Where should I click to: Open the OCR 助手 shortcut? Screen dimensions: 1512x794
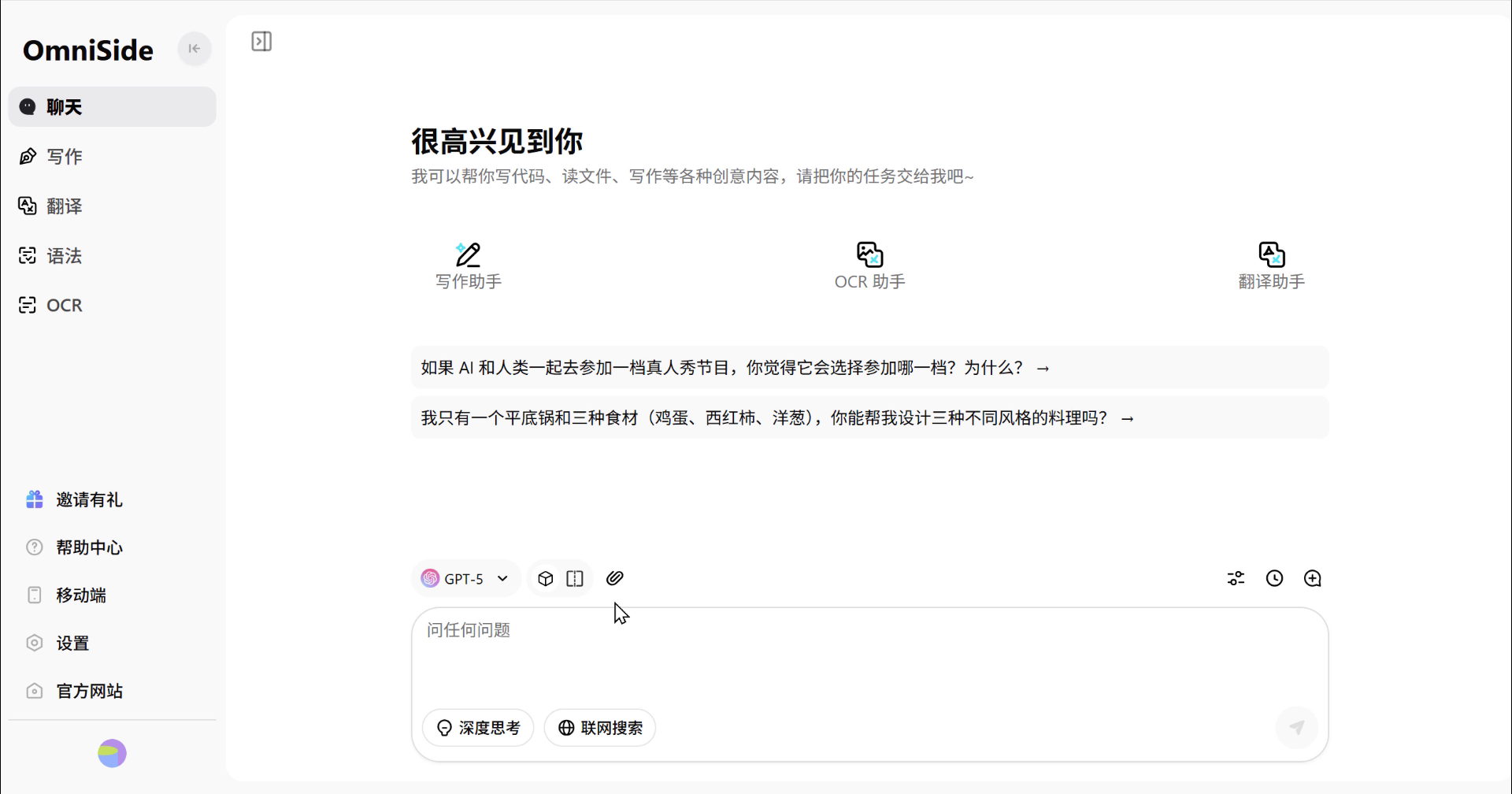869,266
